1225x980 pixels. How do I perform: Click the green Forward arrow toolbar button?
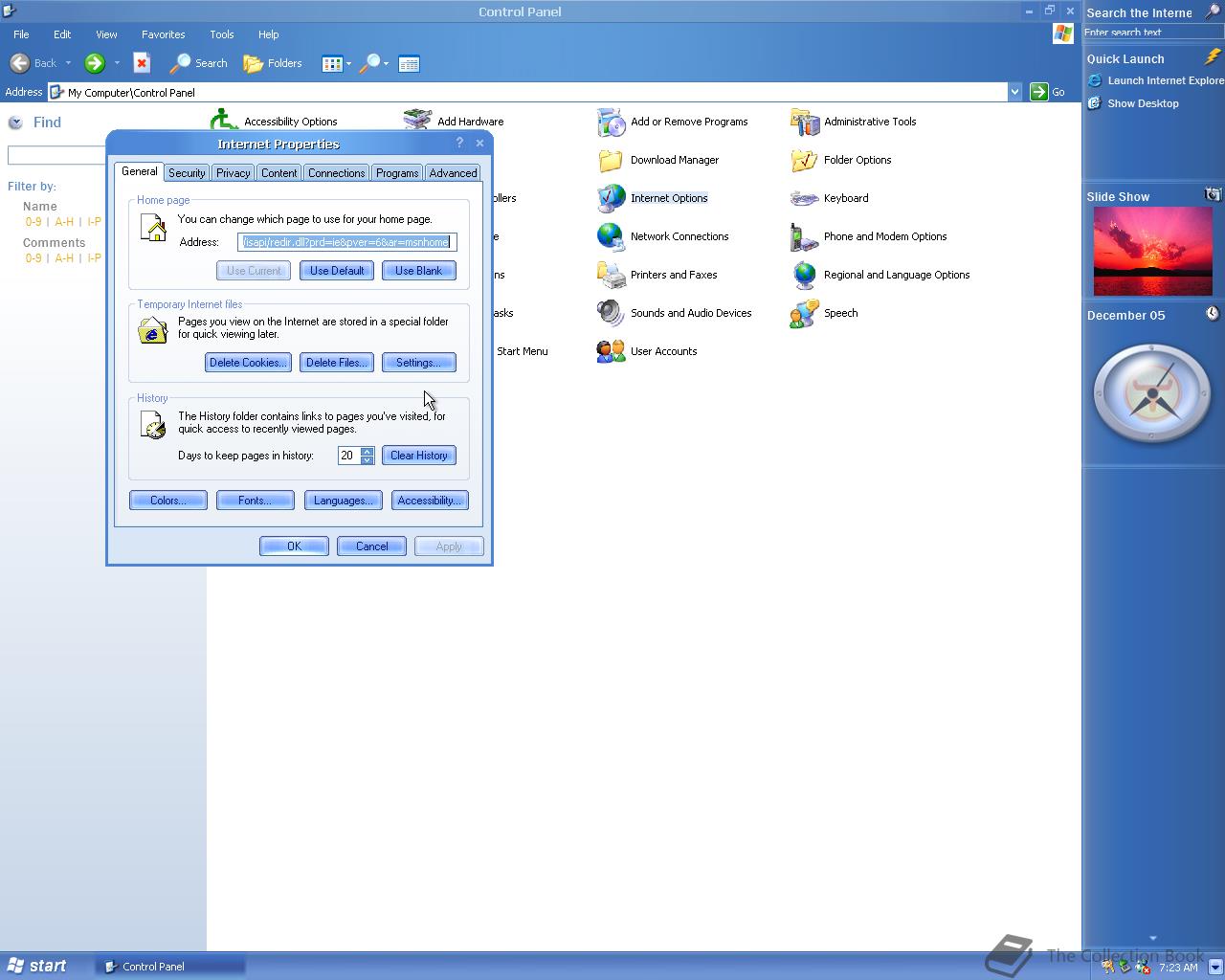tap(94, 63)
